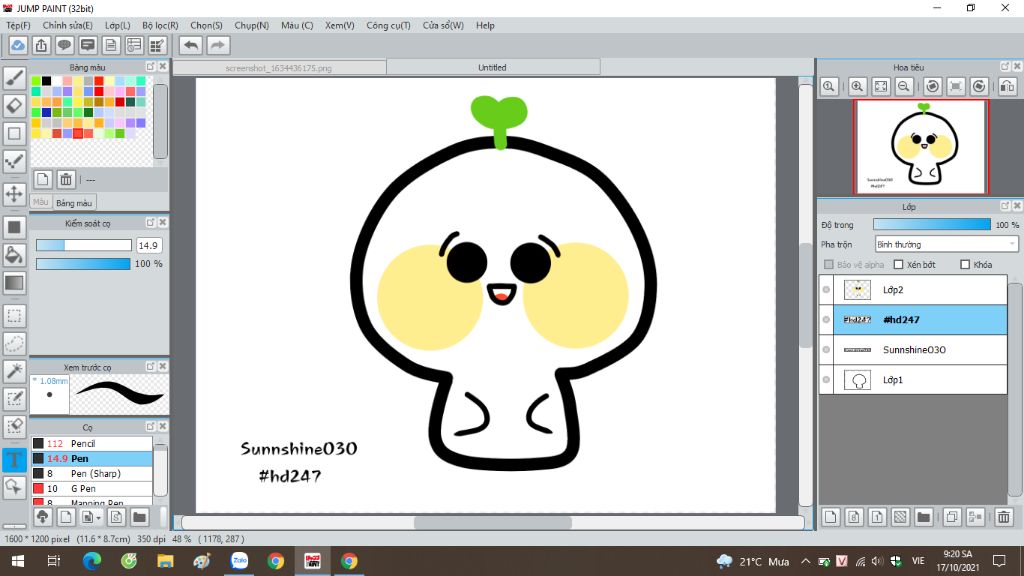Duplicate the current layer
The image size is (1024, 576).
(x=952, y=517)
